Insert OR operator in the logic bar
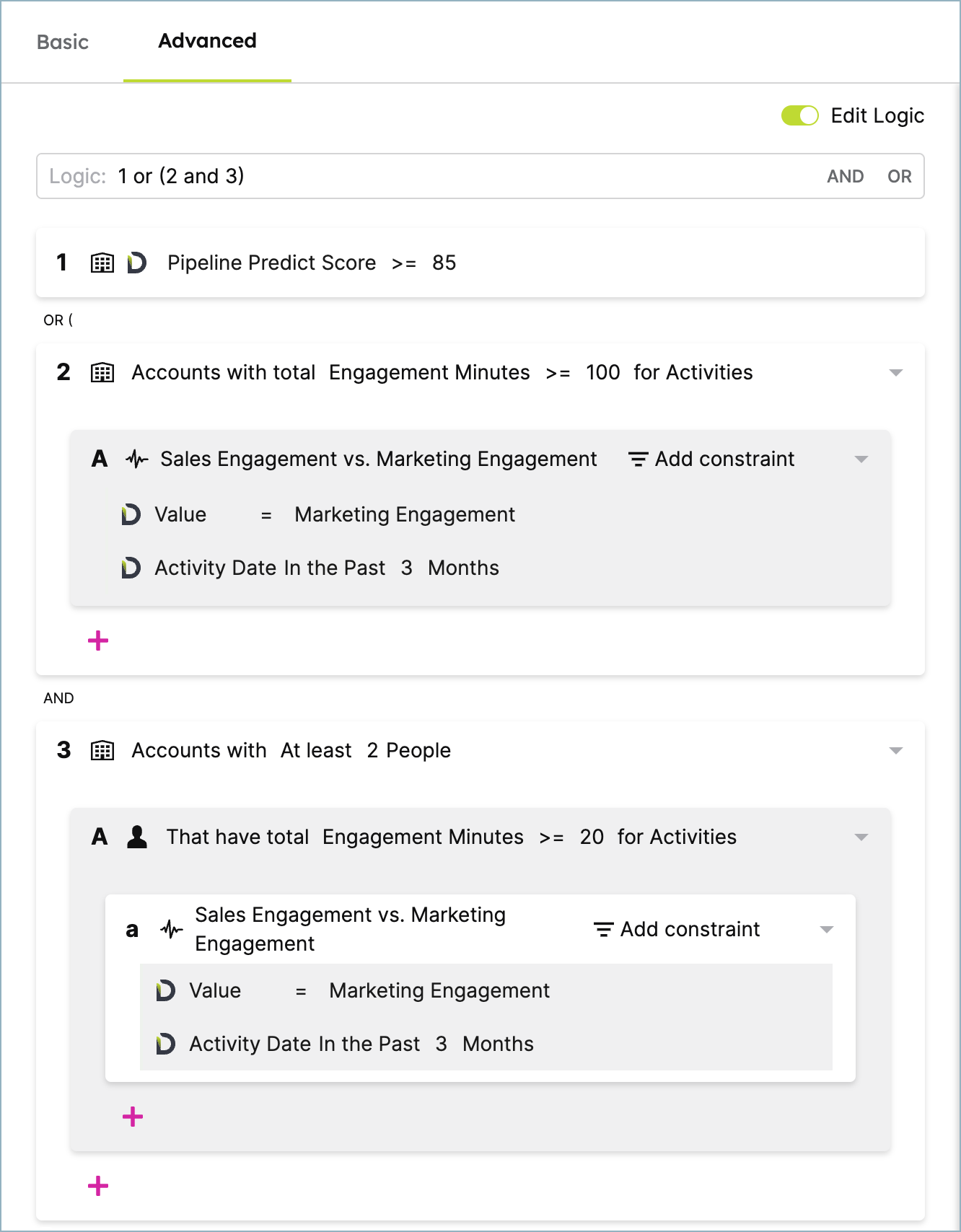Viewport: 961px width, 1232px height. tap(900, 176)
